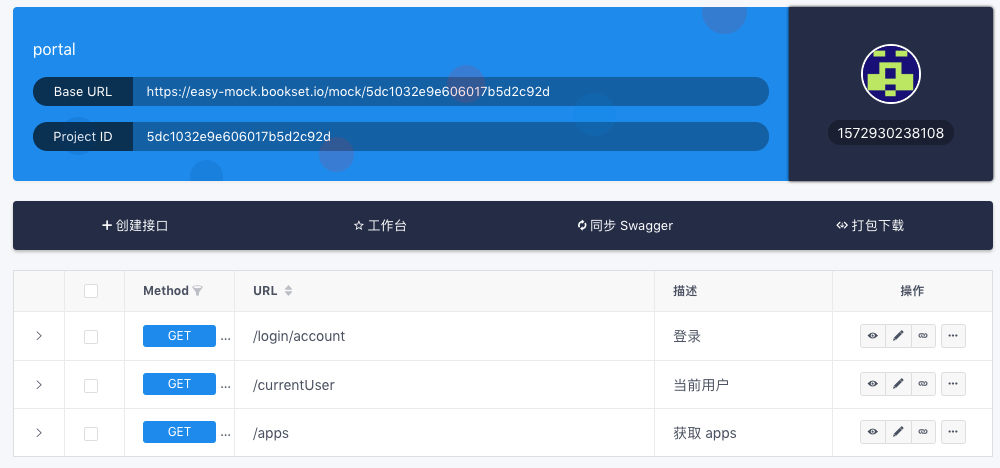Open the 工作台 workbench
Viewport: 1000px width, 468px height.
coord(380,226)
